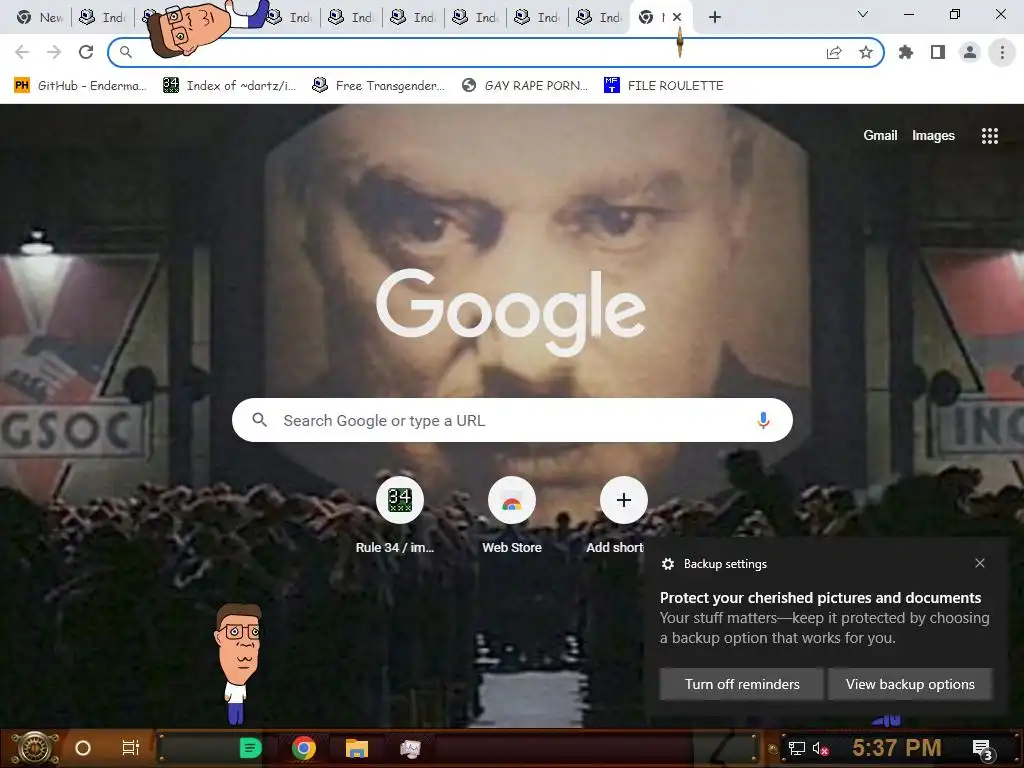Open Task View on the taskbar

131,748
